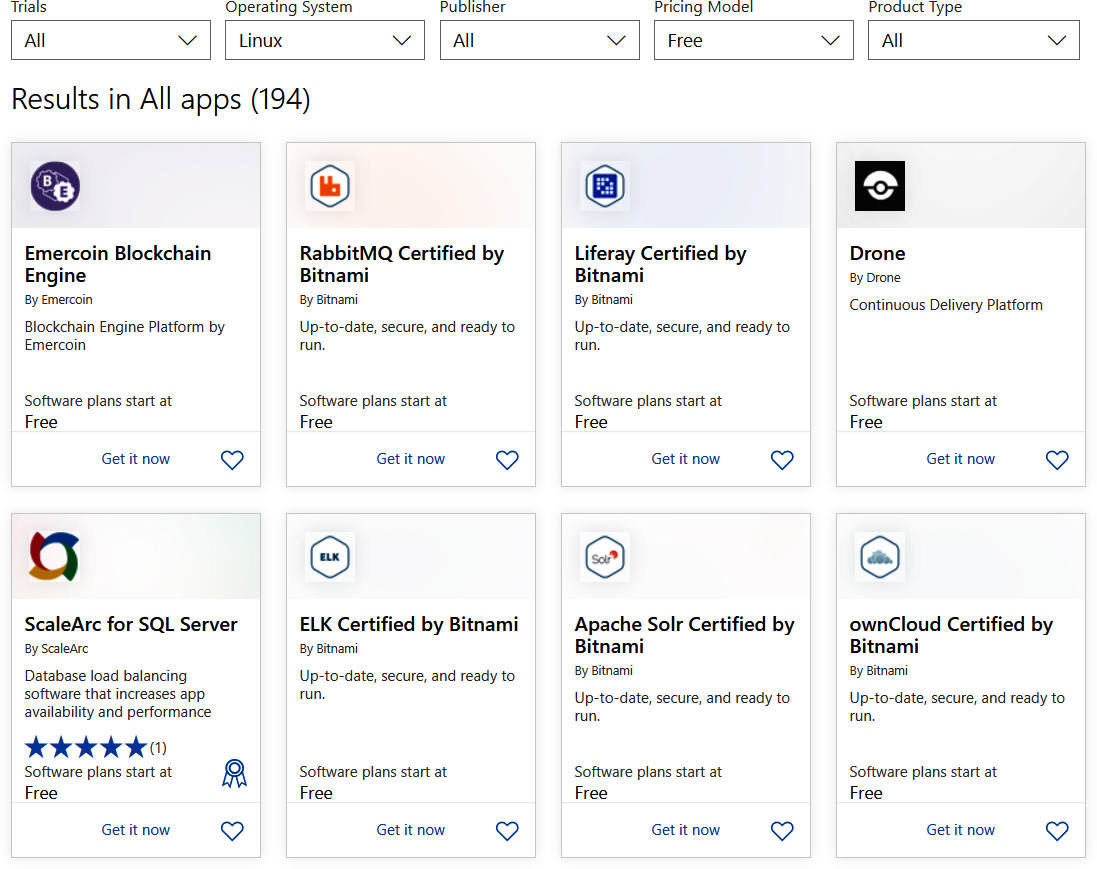Screen dimensions: 1097x869
Task: Click the Drone app logo icon
Action: [x=880, y=186]
